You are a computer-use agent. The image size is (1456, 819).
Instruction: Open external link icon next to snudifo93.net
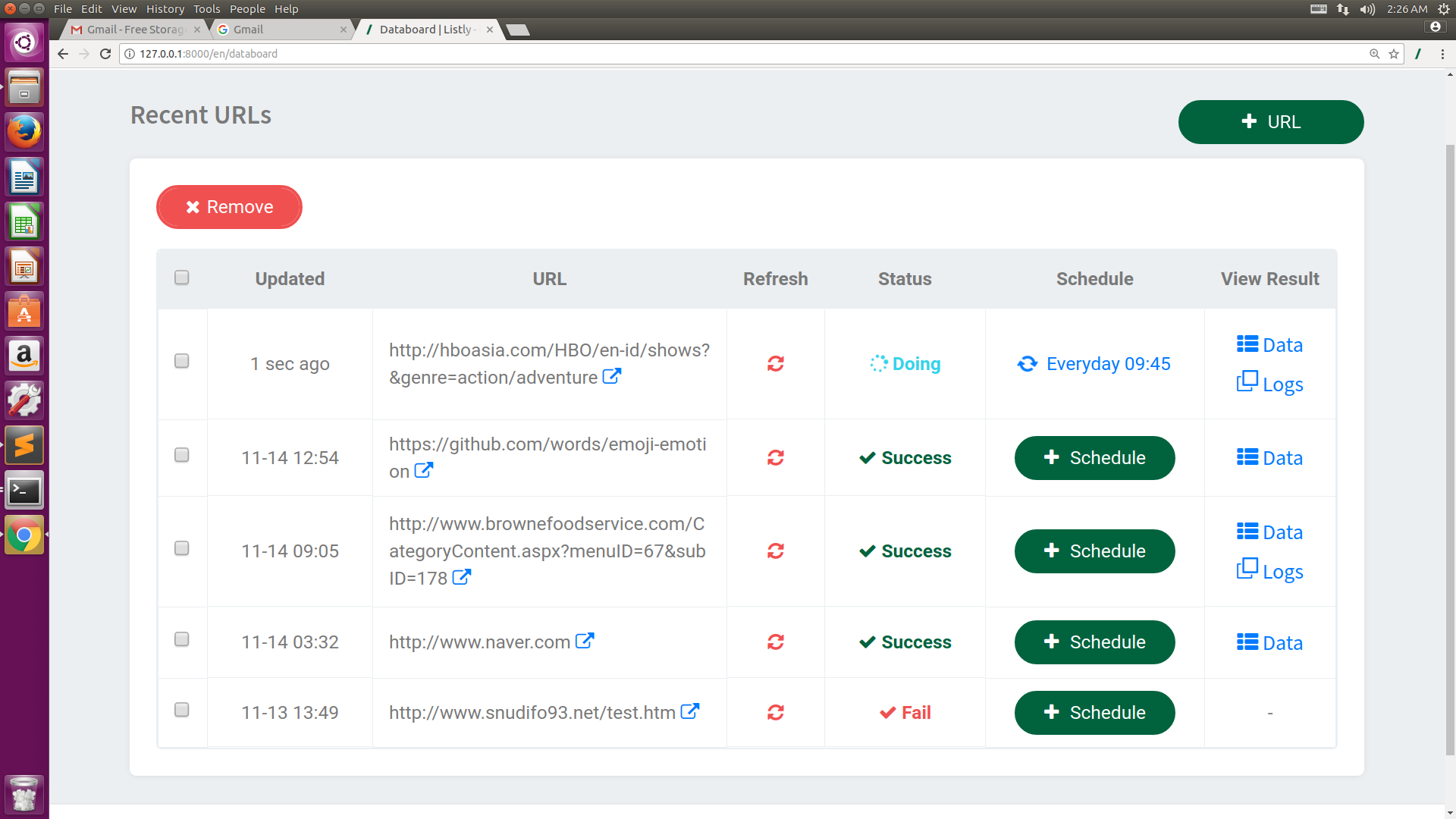click(689, 712)
